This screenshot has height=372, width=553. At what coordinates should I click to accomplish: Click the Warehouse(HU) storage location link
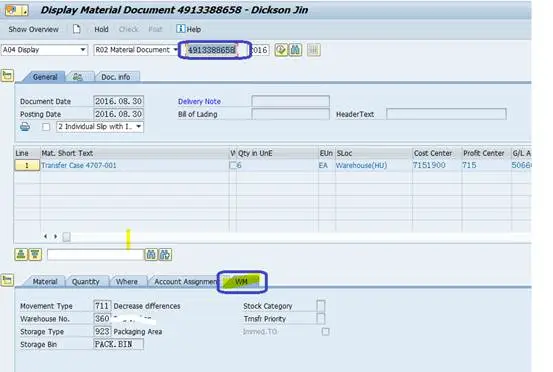(x=361, y=165)
